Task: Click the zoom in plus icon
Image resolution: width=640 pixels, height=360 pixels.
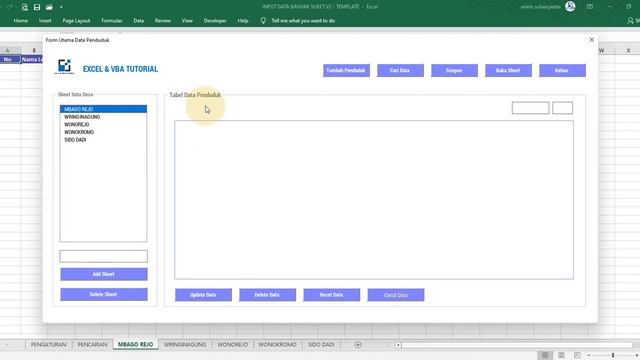Action: tap(636, 356)
